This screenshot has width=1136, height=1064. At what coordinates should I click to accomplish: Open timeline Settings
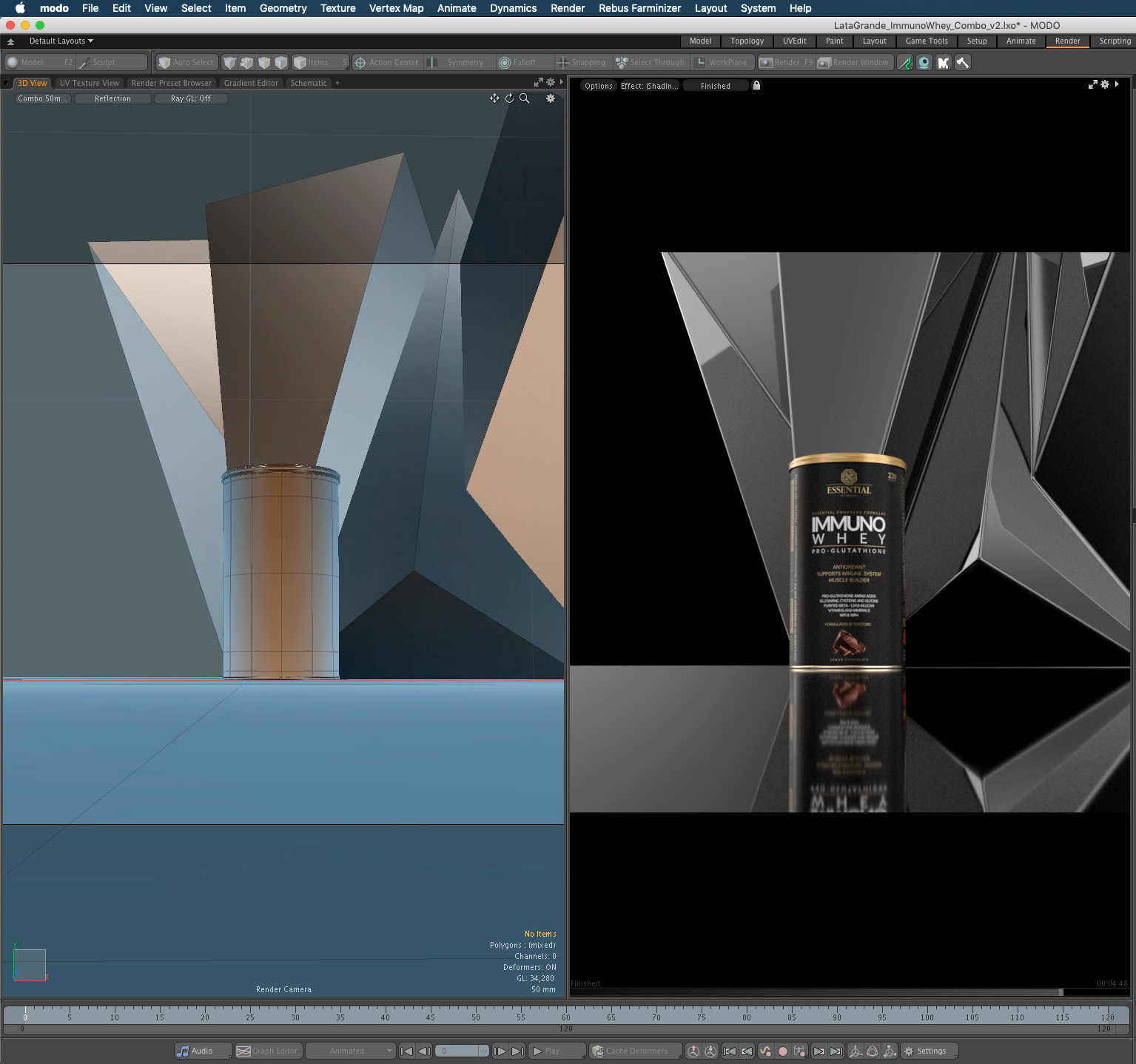[930, 1051]
